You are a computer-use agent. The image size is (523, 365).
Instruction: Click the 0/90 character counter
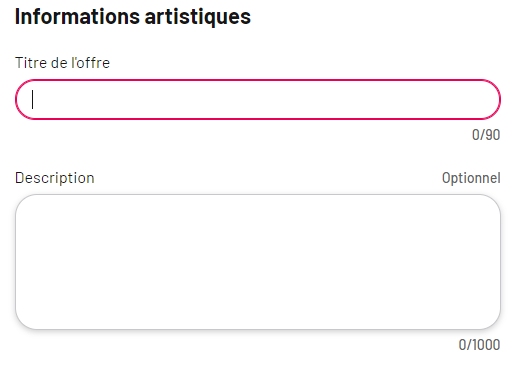(x=486, y=135)
